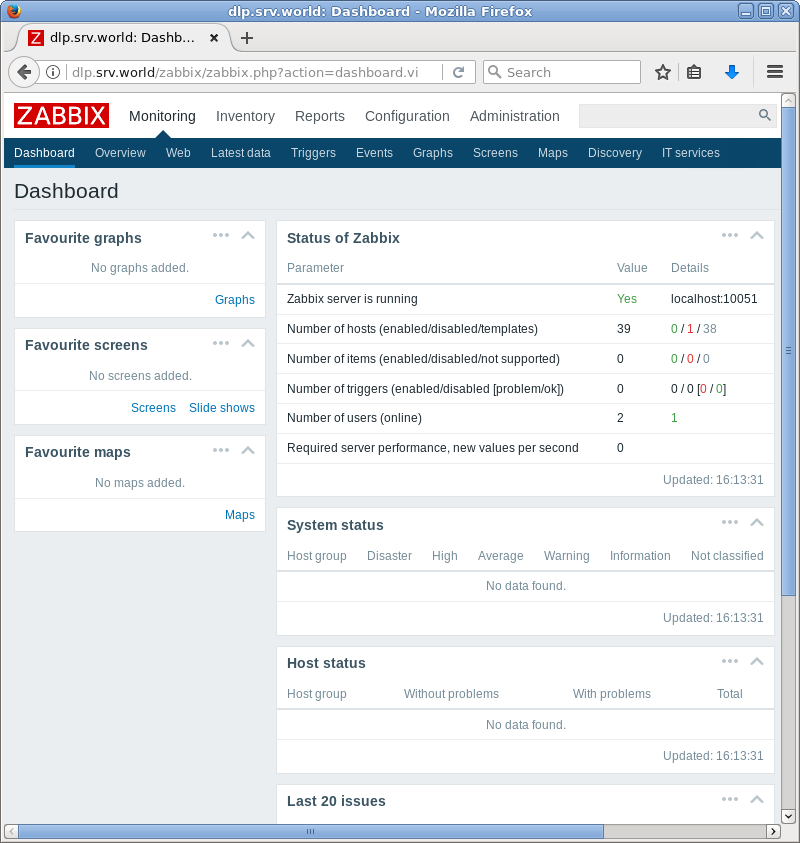Click the Zabbix favicon in the tab

(35, 38)
